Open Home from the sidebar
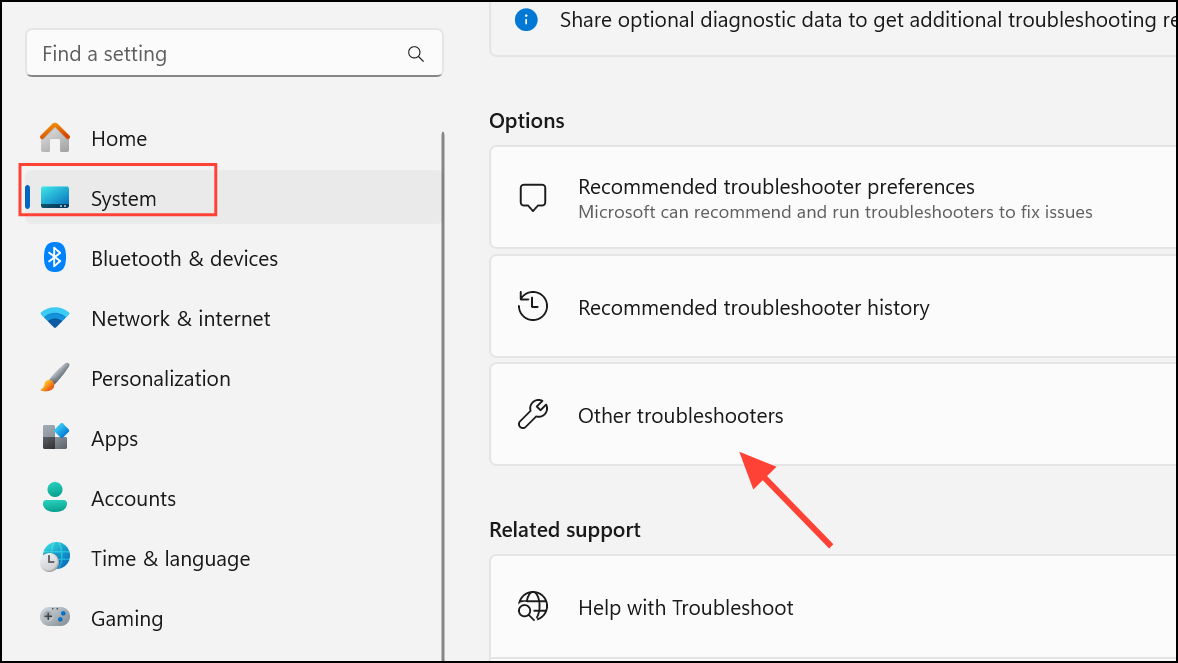 (x=119, y=138)
